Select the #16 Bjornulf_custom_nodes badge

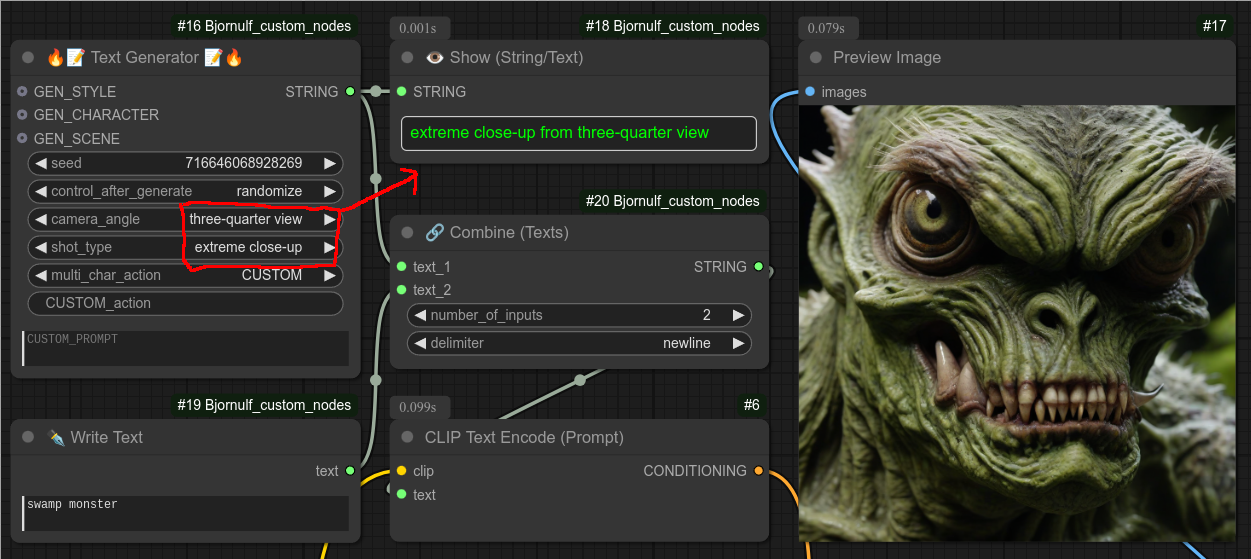pos(264,26)
